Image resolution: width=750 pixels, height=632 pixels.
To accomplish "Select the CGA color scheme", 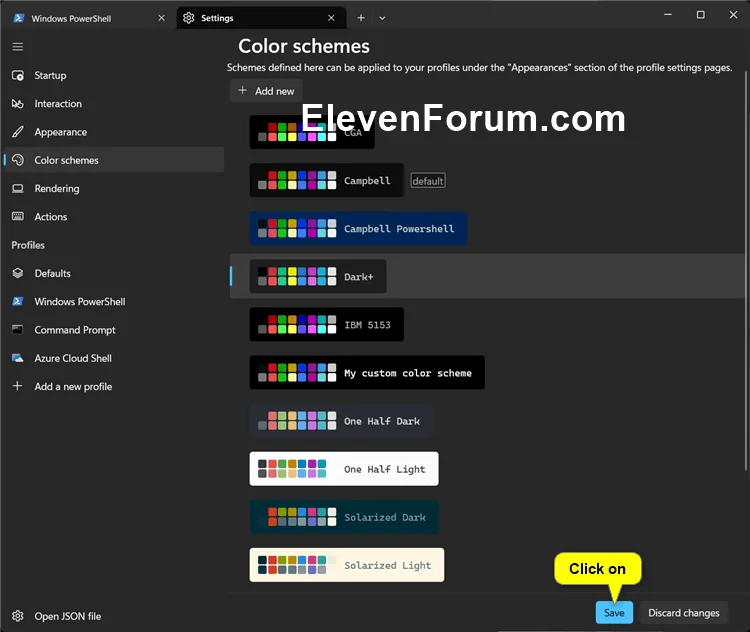I will tap(312, 132).
